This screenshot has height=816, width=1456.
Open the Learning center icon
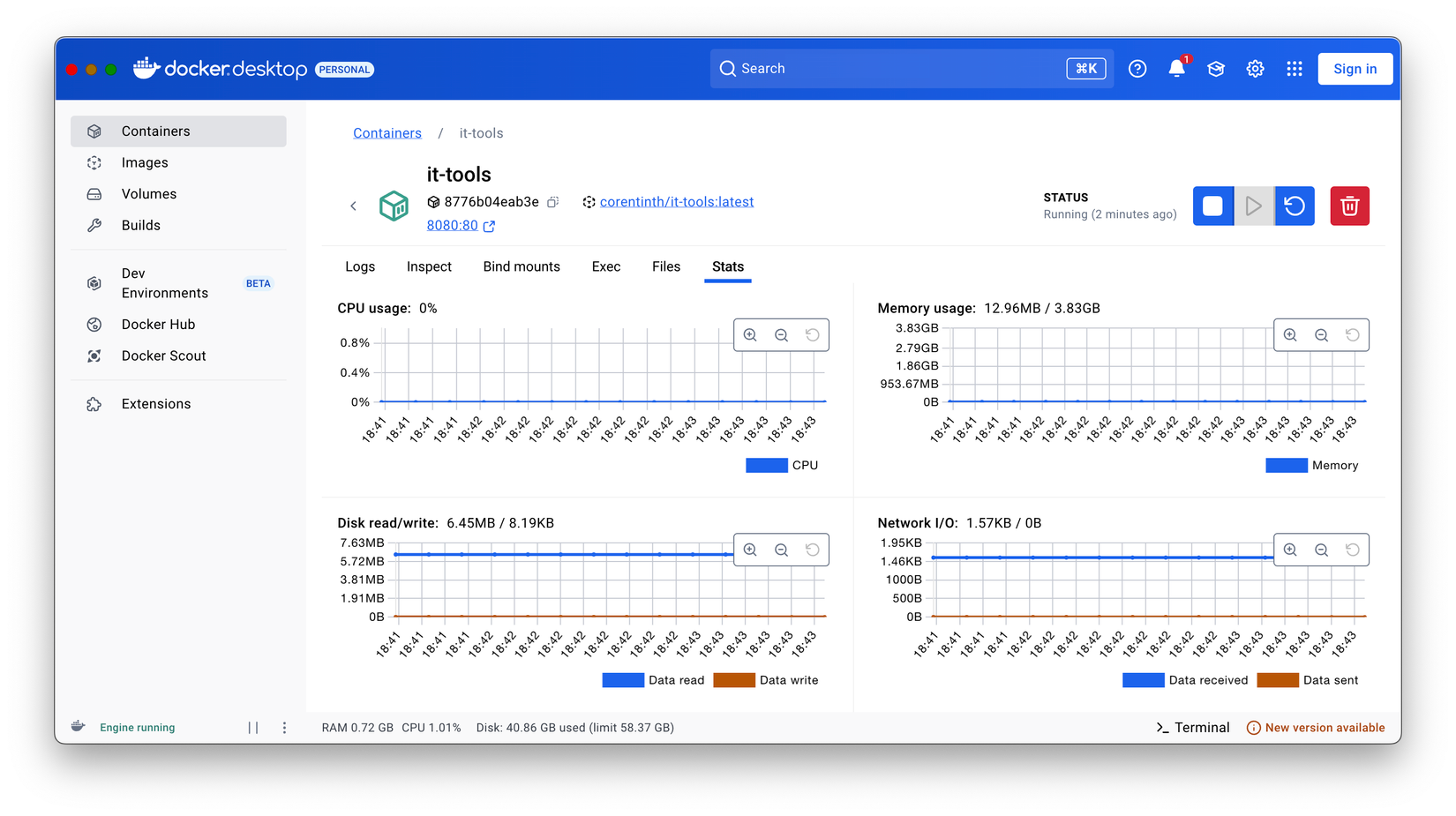pyautogui.click(x=1216, y=69)
